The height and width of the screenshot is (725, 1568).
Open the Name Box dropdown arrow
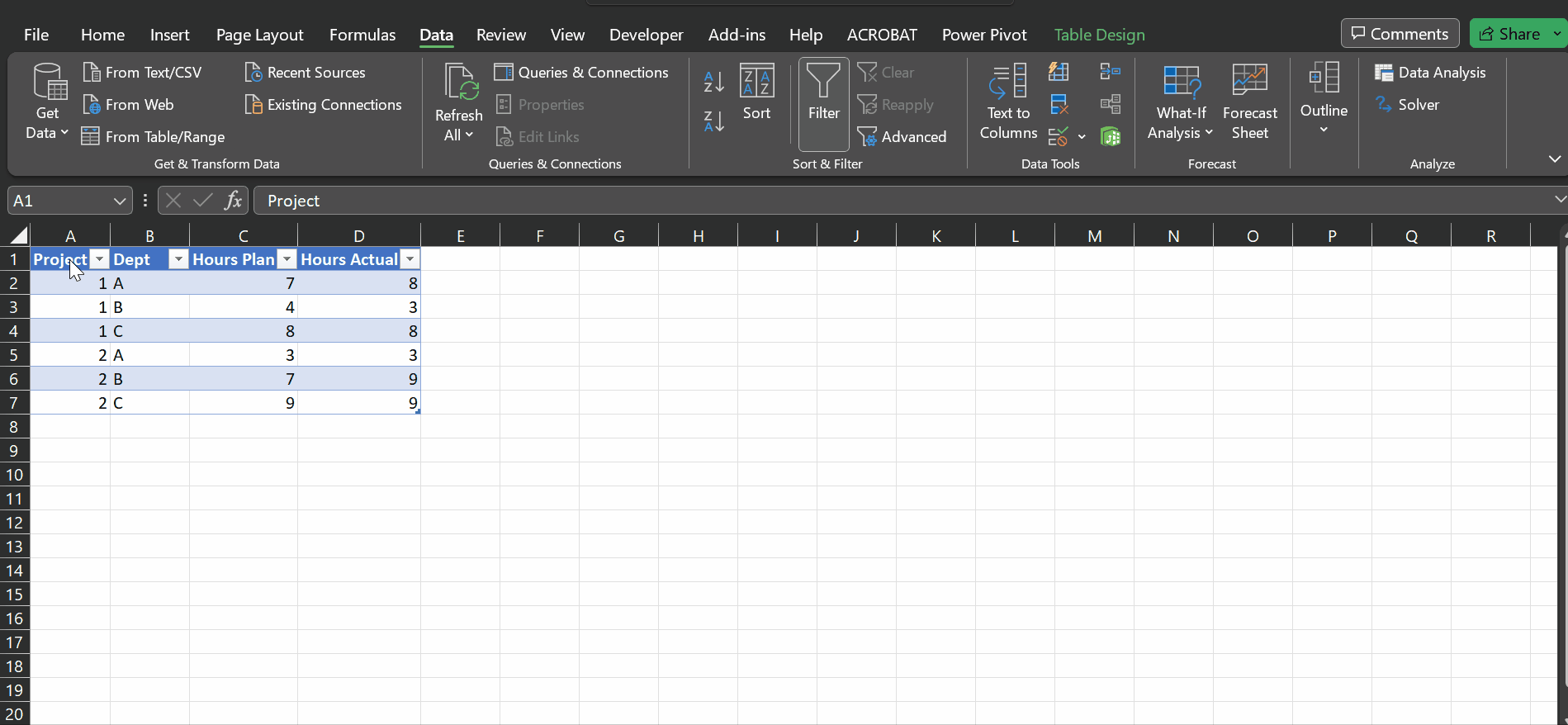click(x=120, y=201)
